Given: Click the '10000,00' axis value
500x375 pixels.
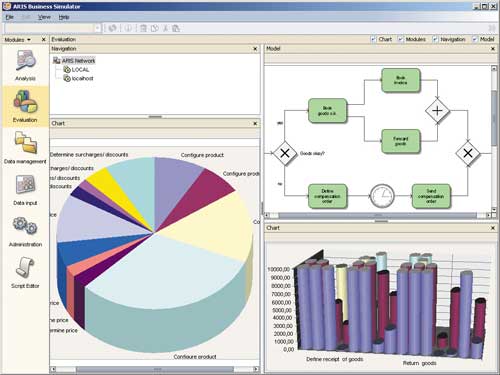Looking at the screenshot, I should pyautogui.click(x=279, y=269).
